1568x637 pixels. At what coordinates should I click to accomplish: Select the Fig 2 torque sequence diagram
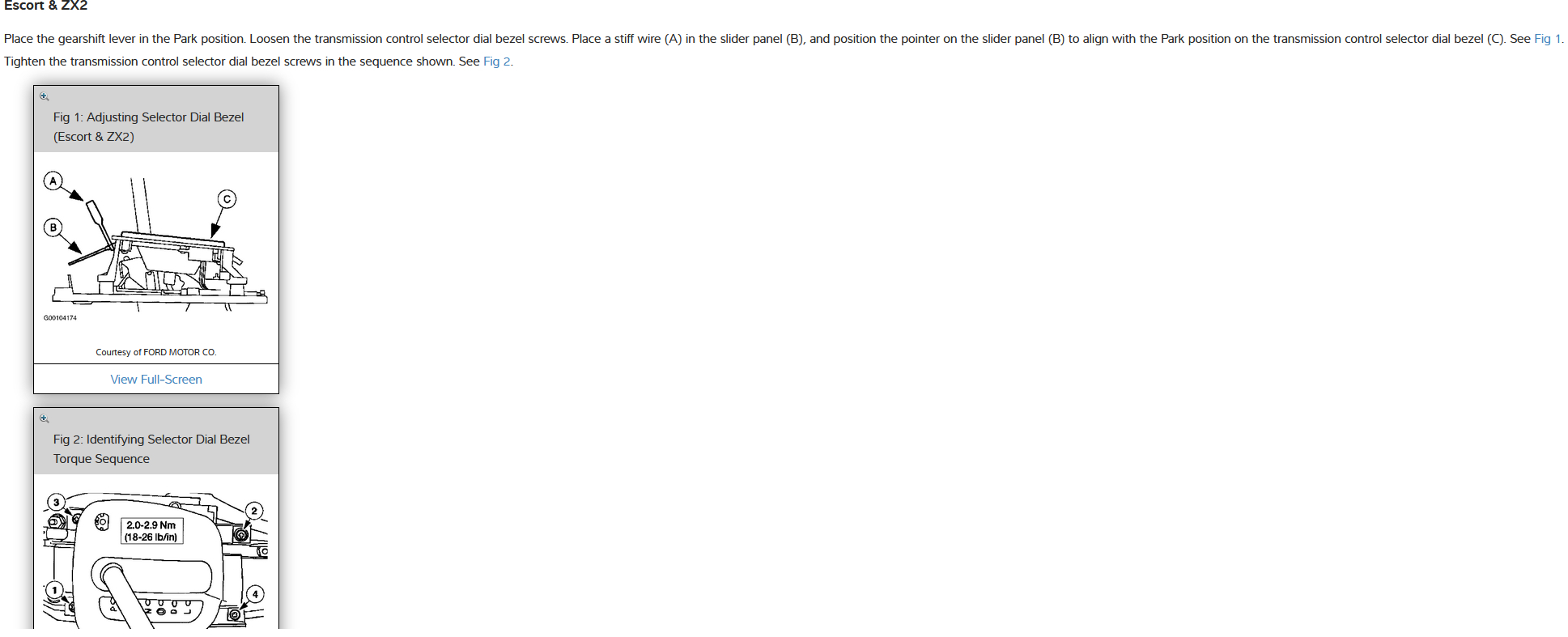click(155, 558)
